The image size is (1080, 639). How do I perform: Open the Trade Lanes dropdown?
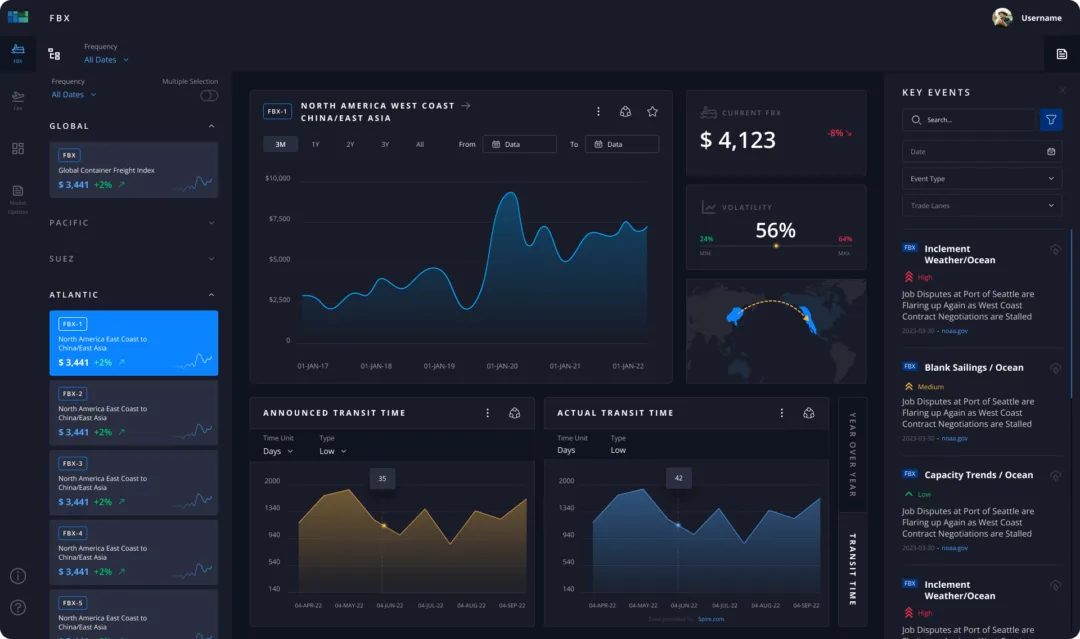coord(982,206)
